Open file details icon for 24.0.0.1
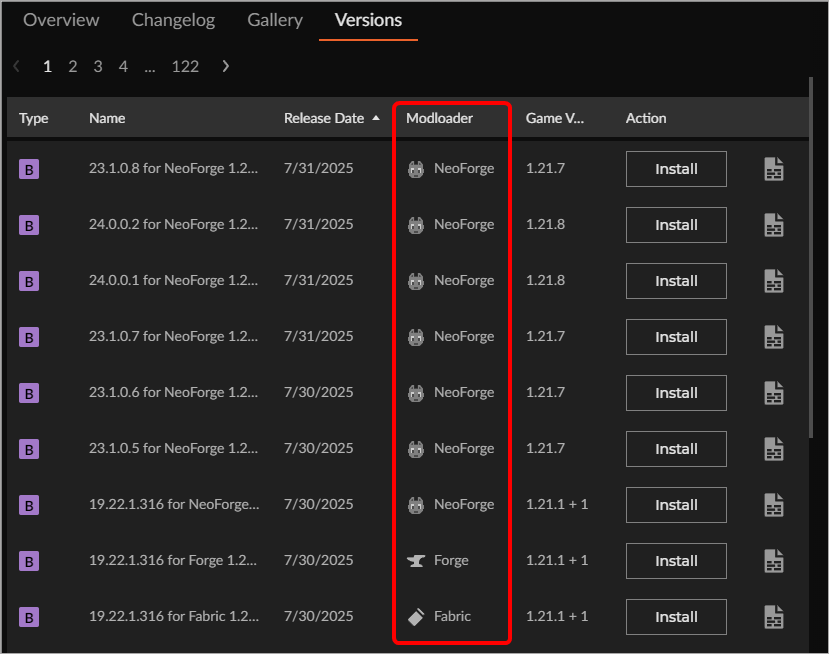The image size is (829, 654). (x=774, y=281)
